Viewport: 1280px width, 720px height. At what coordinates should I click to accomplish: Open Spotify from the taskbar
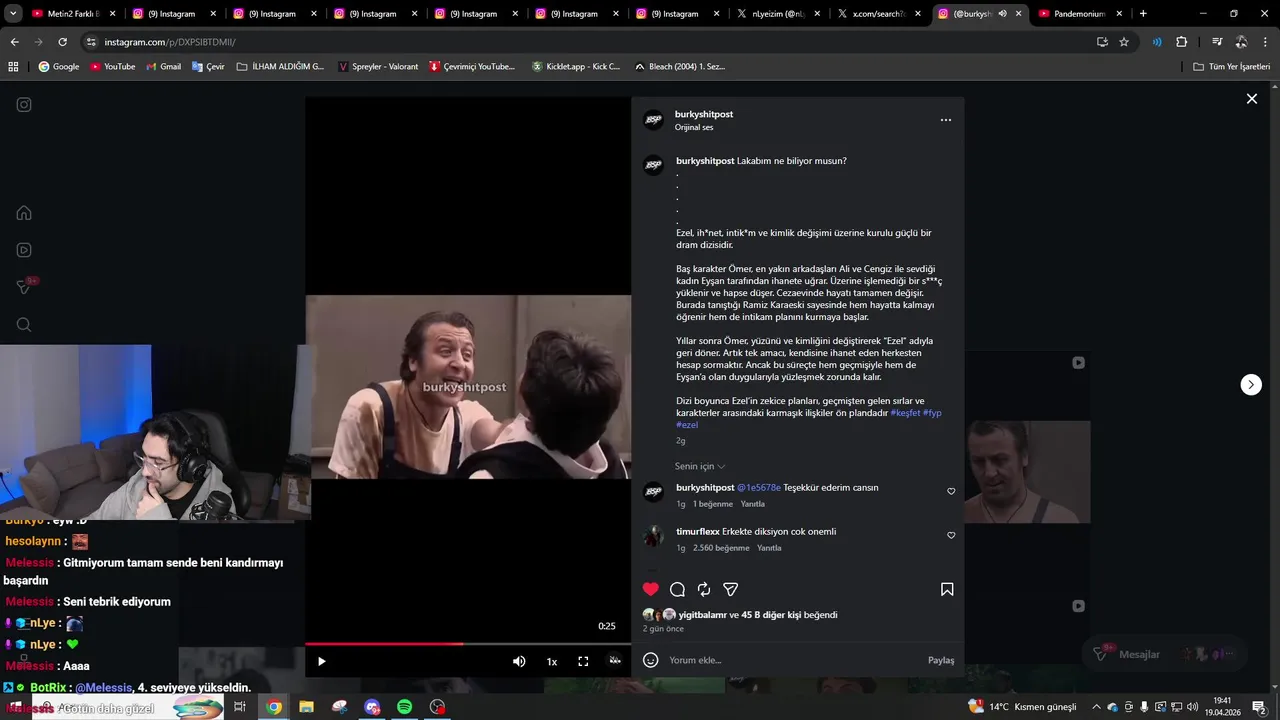[x=404, y=707]
